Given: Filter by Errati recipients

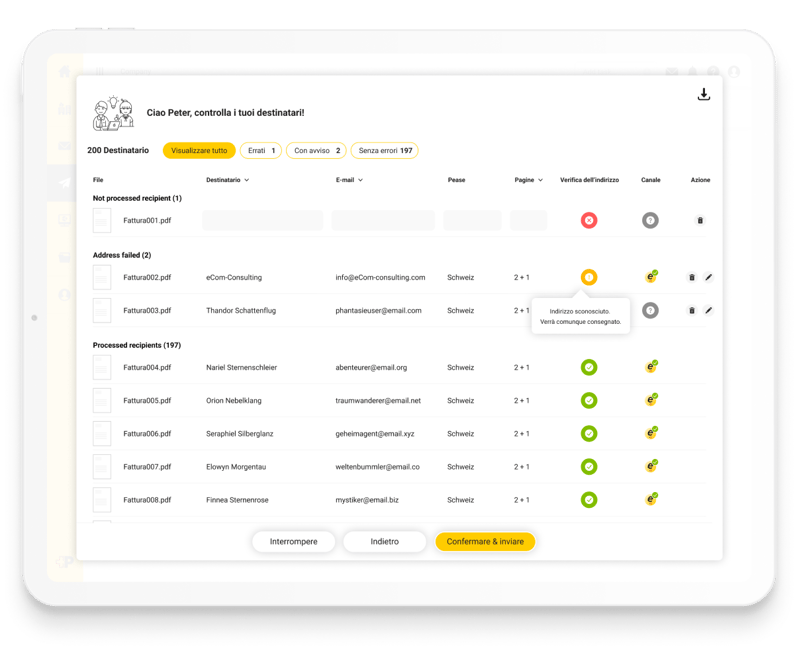Looking at the screenshot, I should 262,150.
